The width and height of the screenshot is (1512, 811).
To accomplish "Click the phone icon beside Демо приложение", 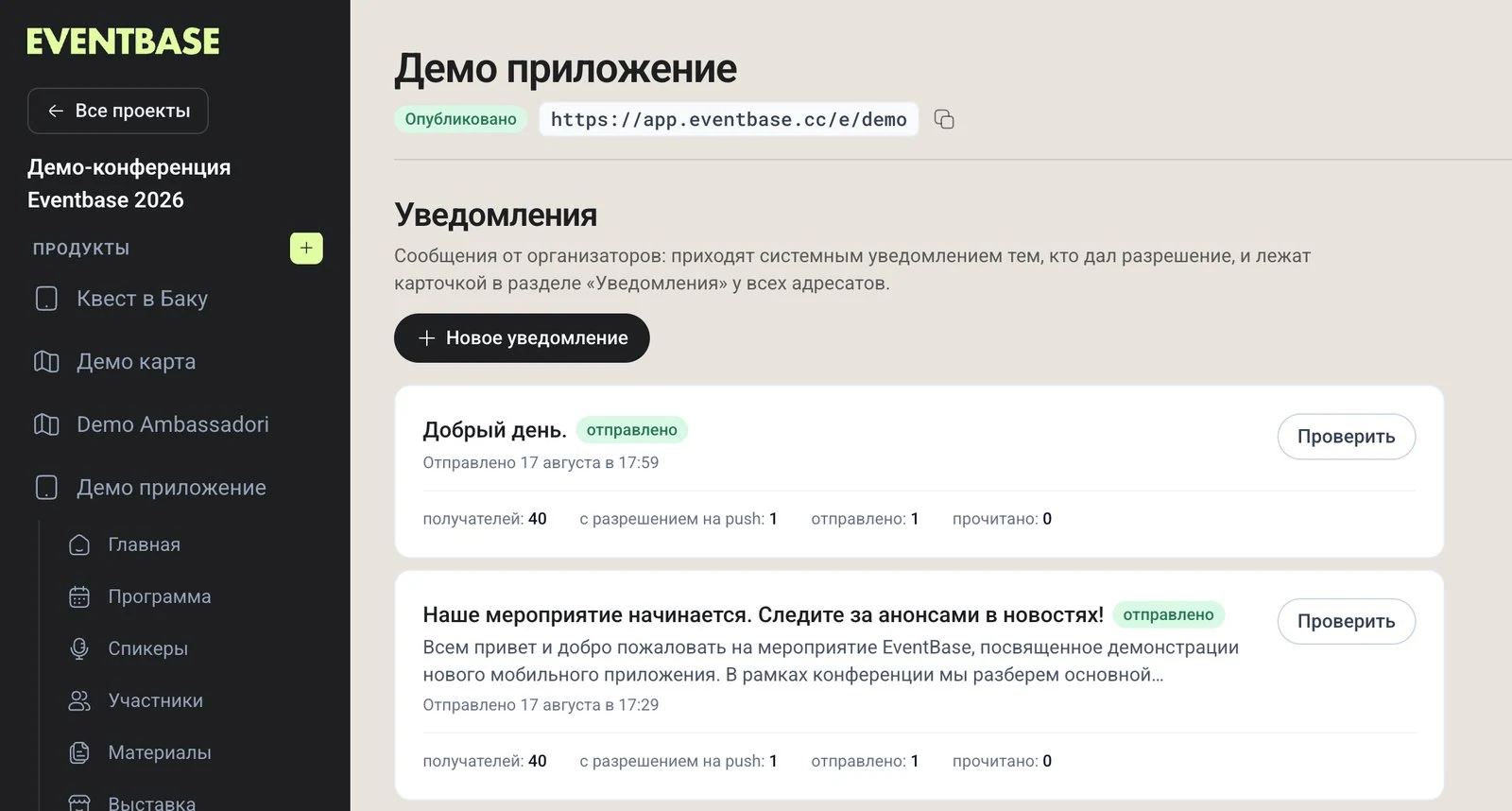I will 46,488.
